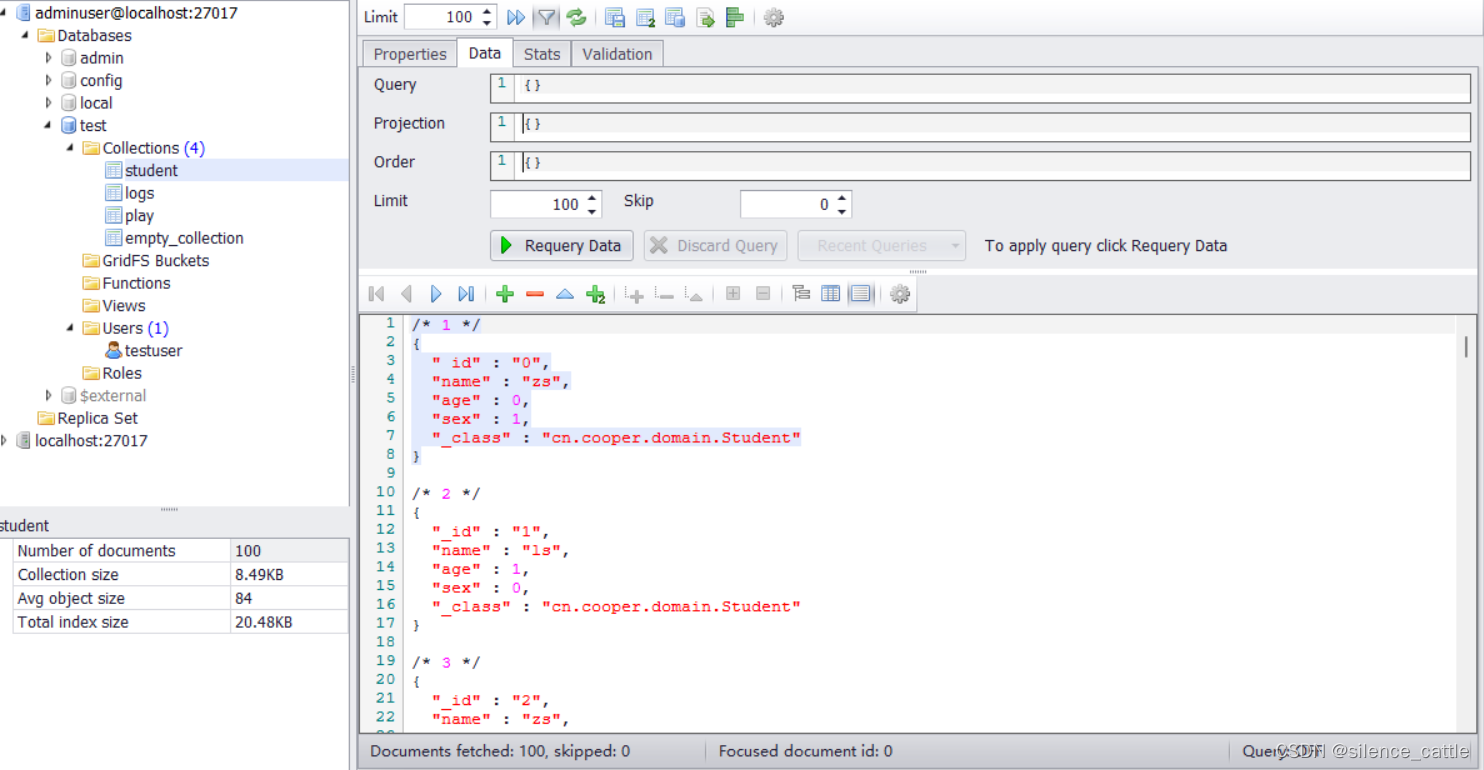Collapse the test database node

point(47,124)
